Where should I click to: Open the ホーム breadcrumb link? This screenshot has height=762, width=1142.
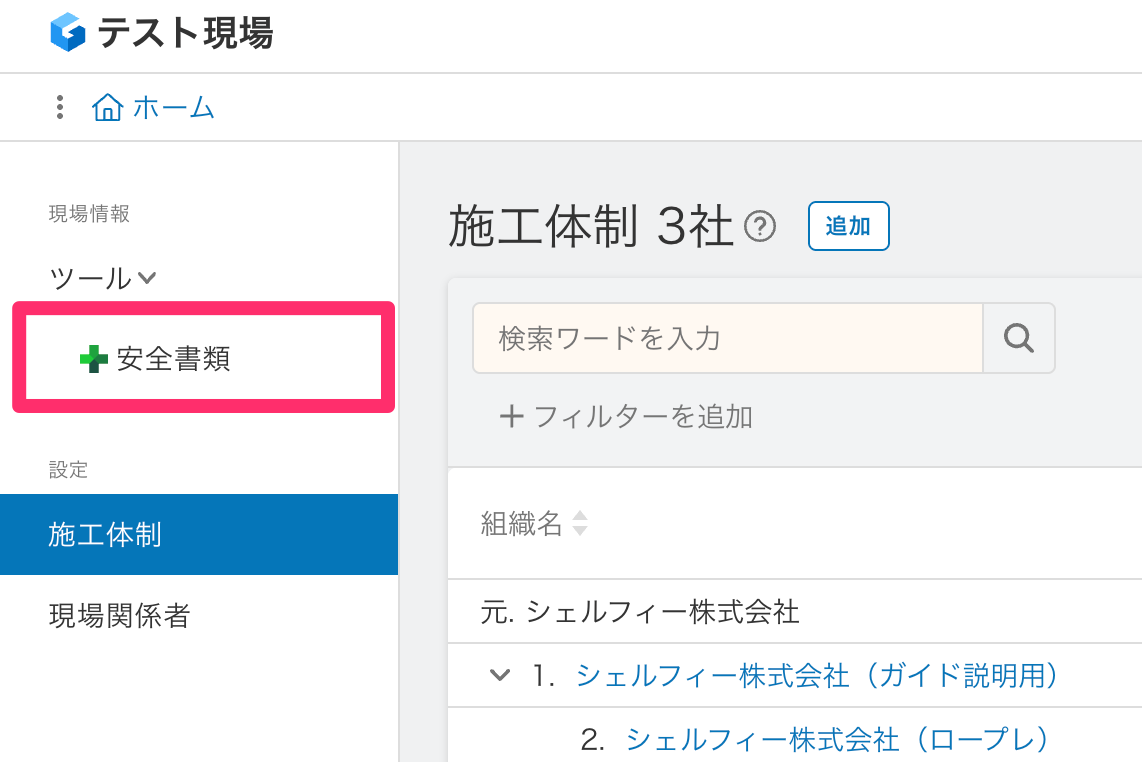[173, 107]
